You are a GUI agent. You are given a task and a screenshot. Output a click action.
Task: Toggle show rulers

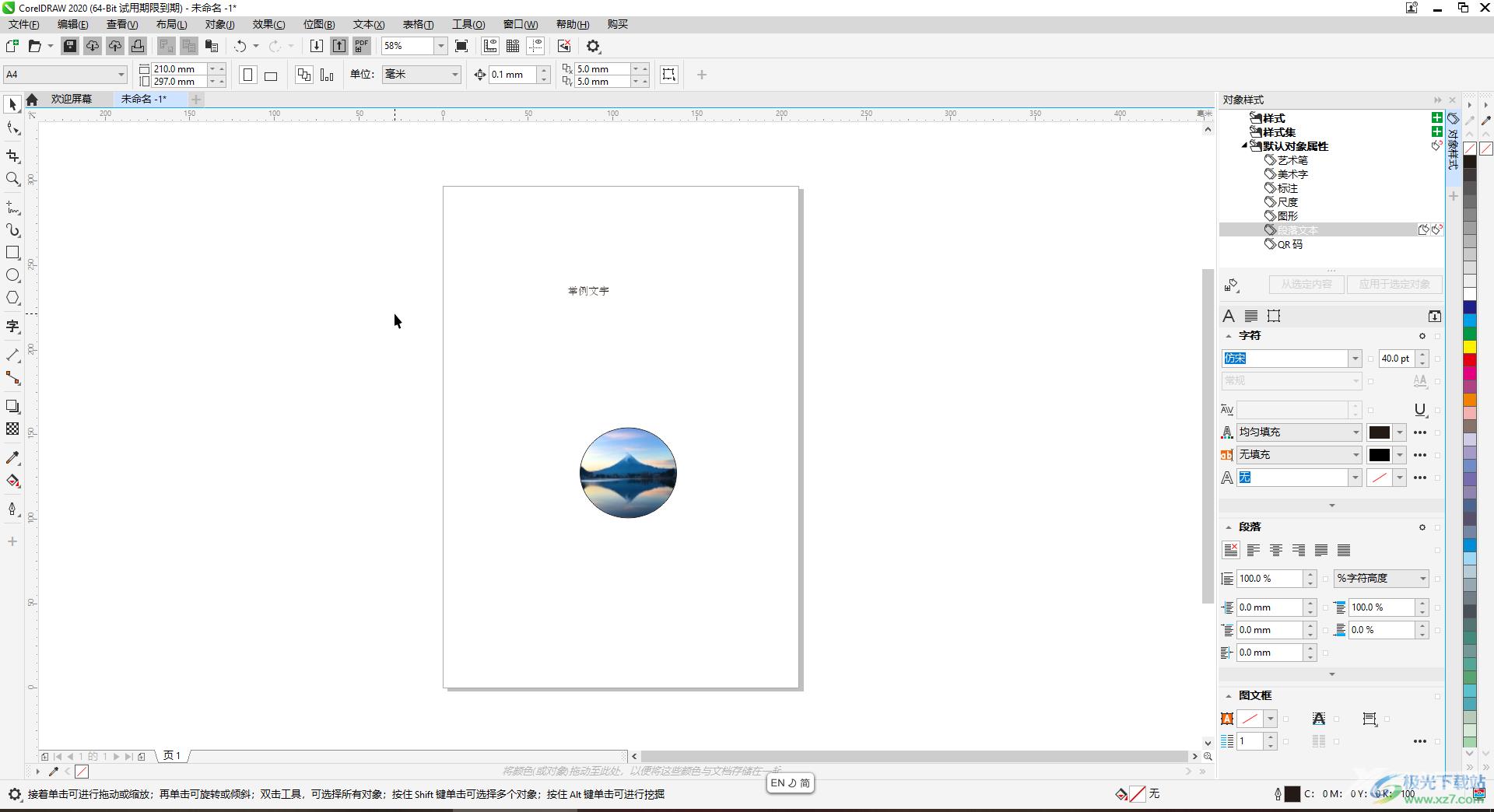click(x=490, y=47)
